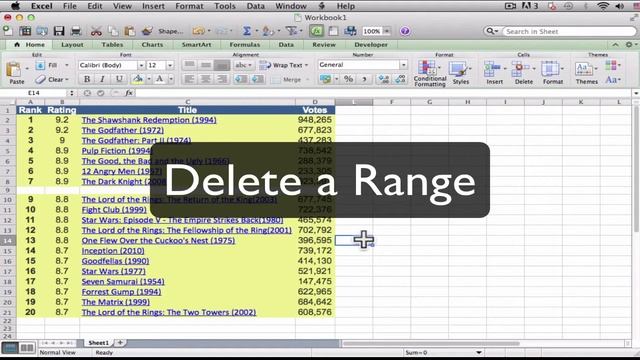The image size is (640, 360).
Task: Toggle the green fx Formula Builder icon
Action: coord(316,31)
